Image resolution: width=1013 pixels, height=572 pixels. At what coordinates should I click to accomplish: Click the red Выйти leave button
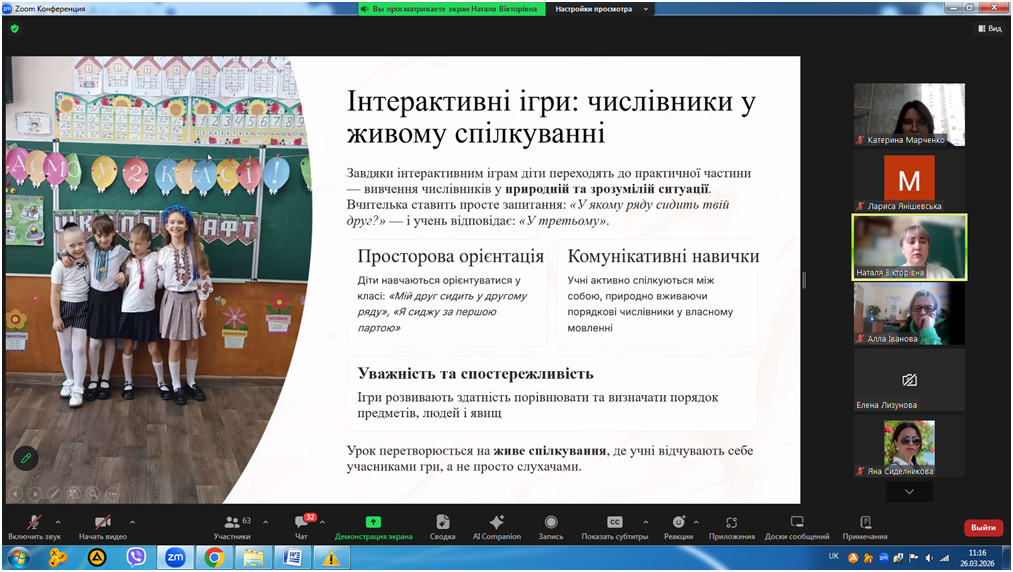click(x=983, y=527)
